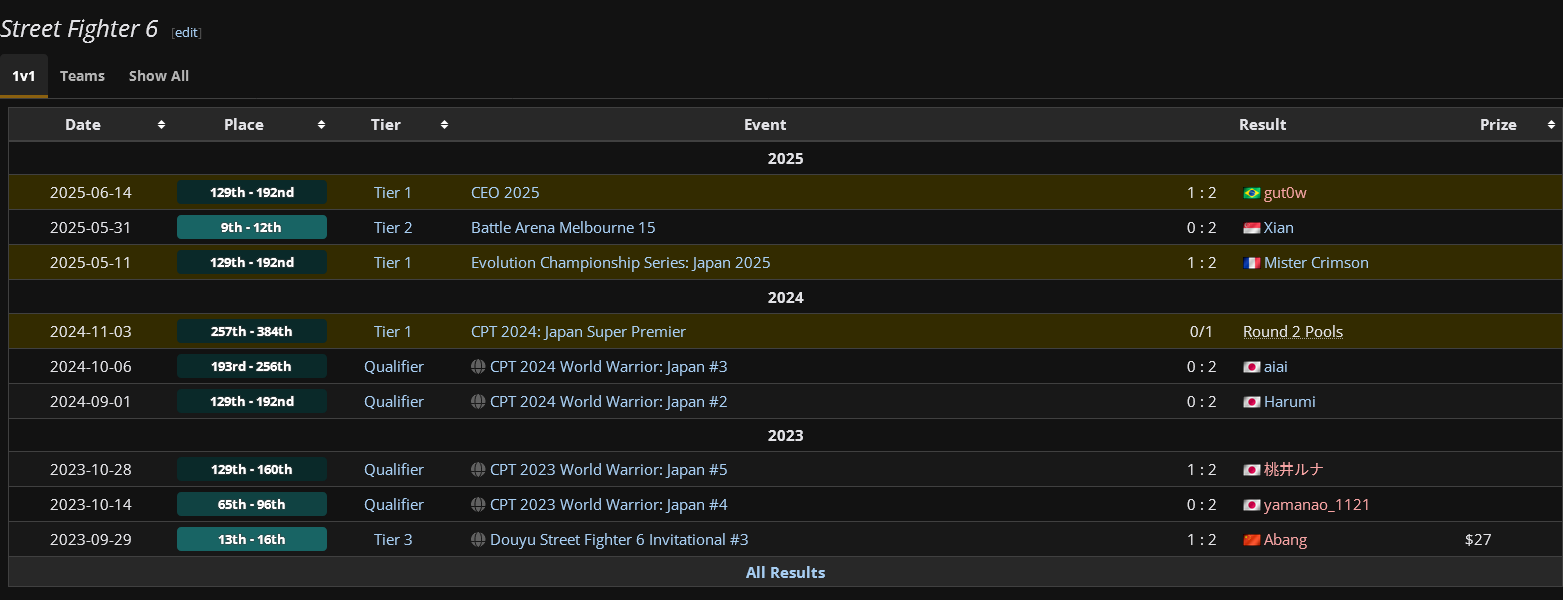Click the China flag next to Abang

(1251, 540)
